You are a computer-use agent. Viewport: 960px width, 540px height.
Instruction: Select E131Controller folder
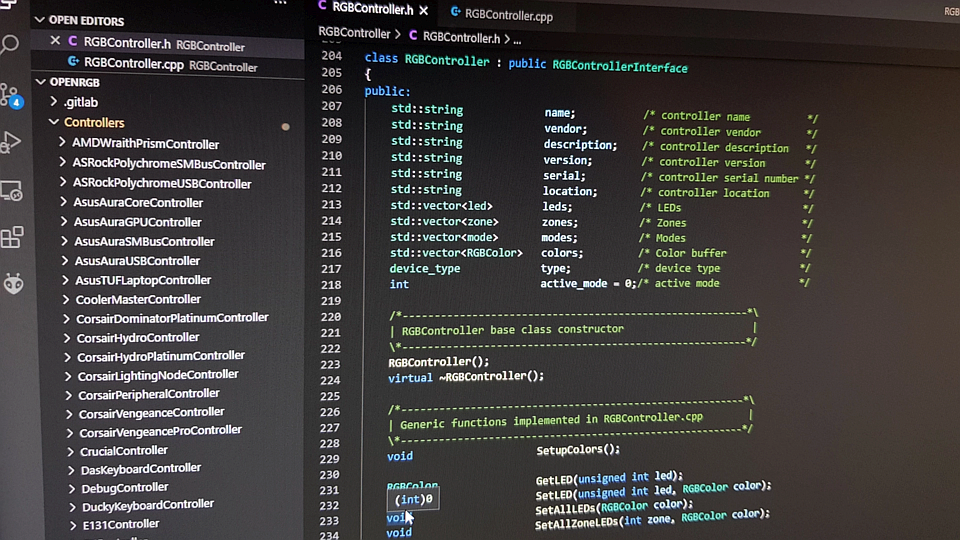(121, 525)
